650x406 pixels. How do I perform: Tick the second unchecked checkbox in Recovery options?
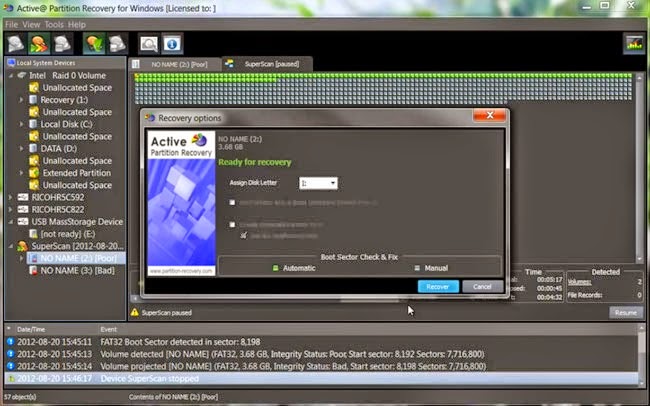click(x=232, y=225)
